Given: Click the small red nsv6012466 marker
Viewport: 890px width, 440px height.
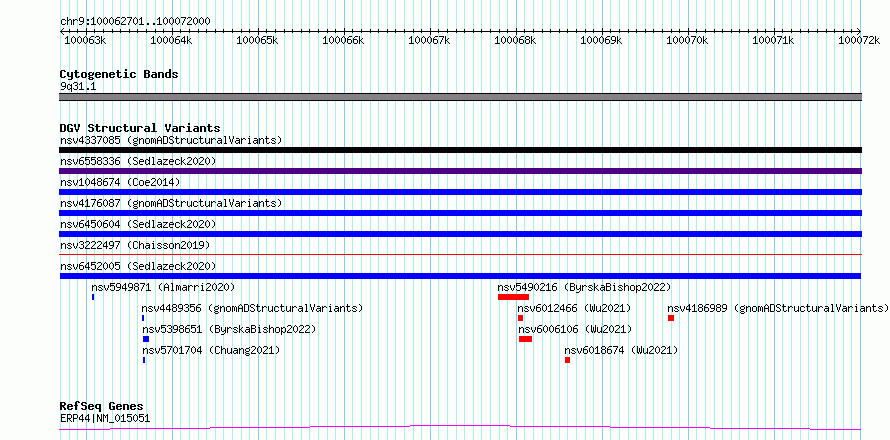Looking at the screenshot, I should pyautogui.click(x=520, y=318).
